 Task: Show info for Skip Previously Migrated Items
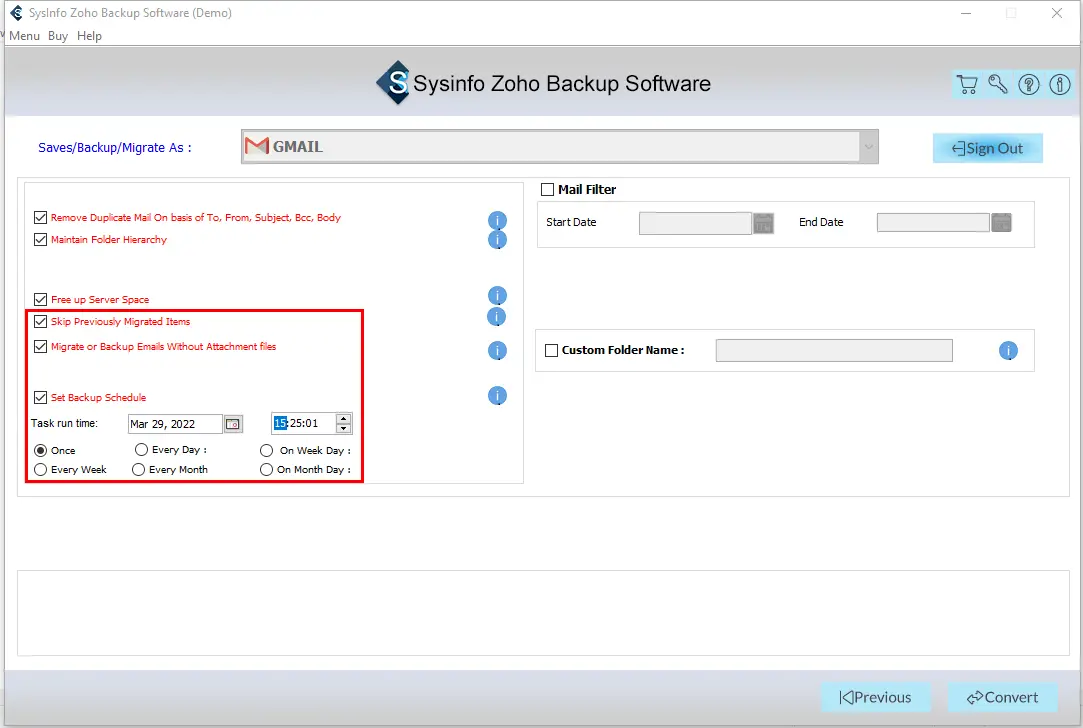pyautogui.click(x=497, y=316)
